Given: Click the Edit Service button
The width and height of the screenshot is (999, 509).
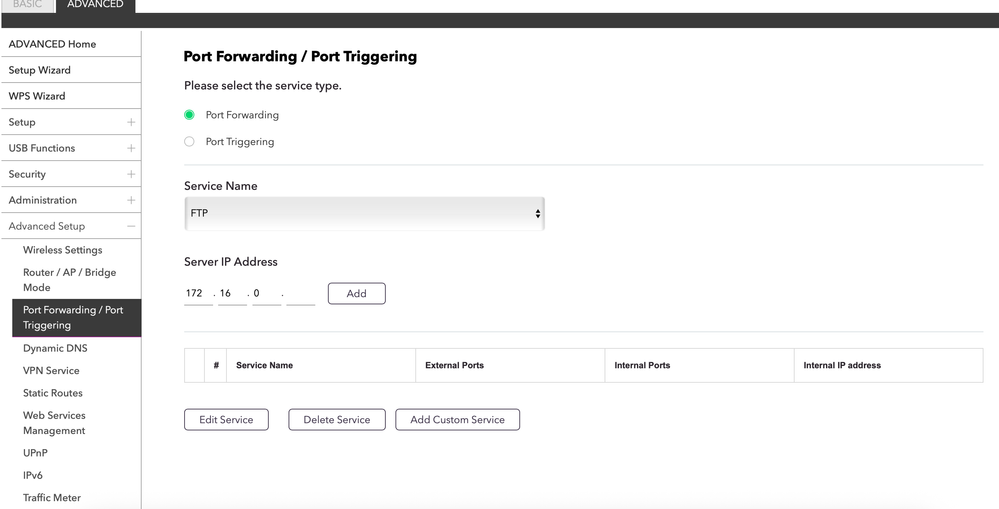Looking at the screenshot, I should pos(226,420).
